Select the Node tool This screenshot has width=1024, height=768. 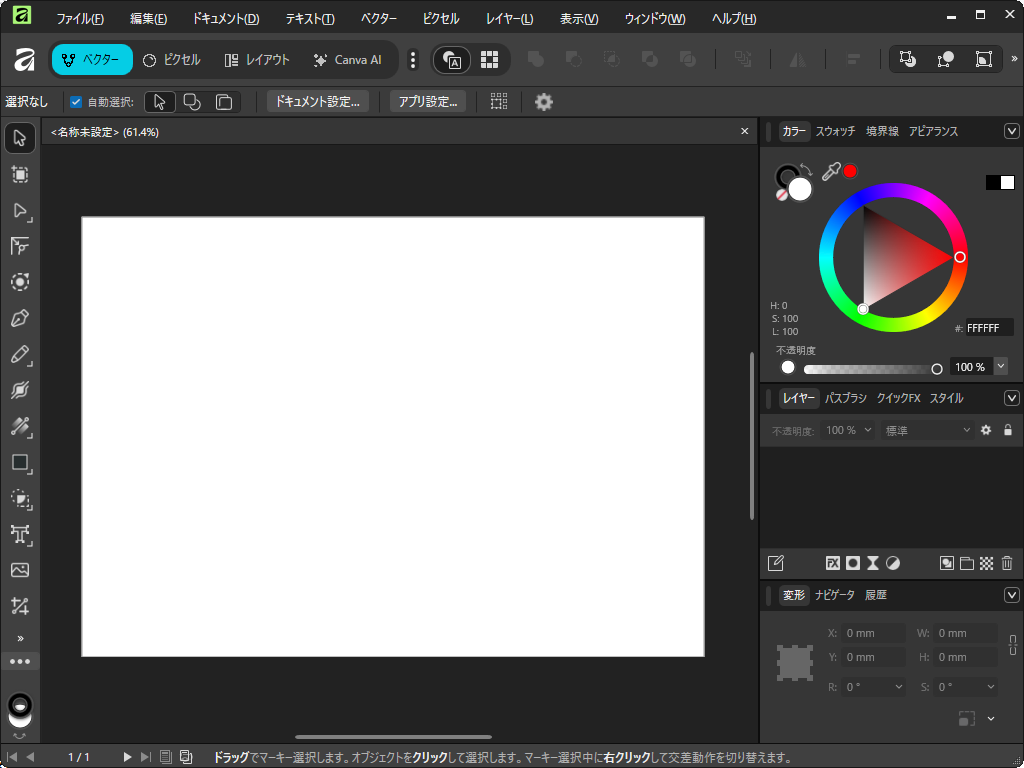(x=19, y=210)
